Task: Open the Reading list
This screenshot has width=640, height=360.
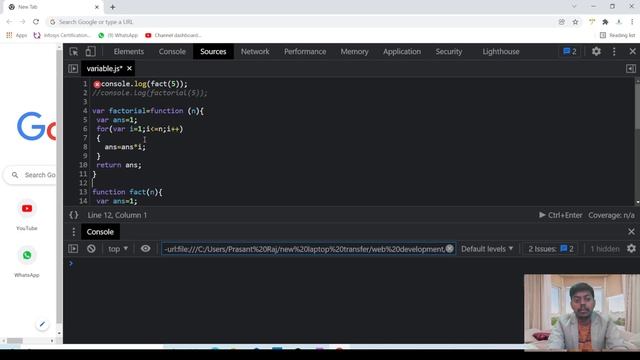Action: click(x=617, y=36)
